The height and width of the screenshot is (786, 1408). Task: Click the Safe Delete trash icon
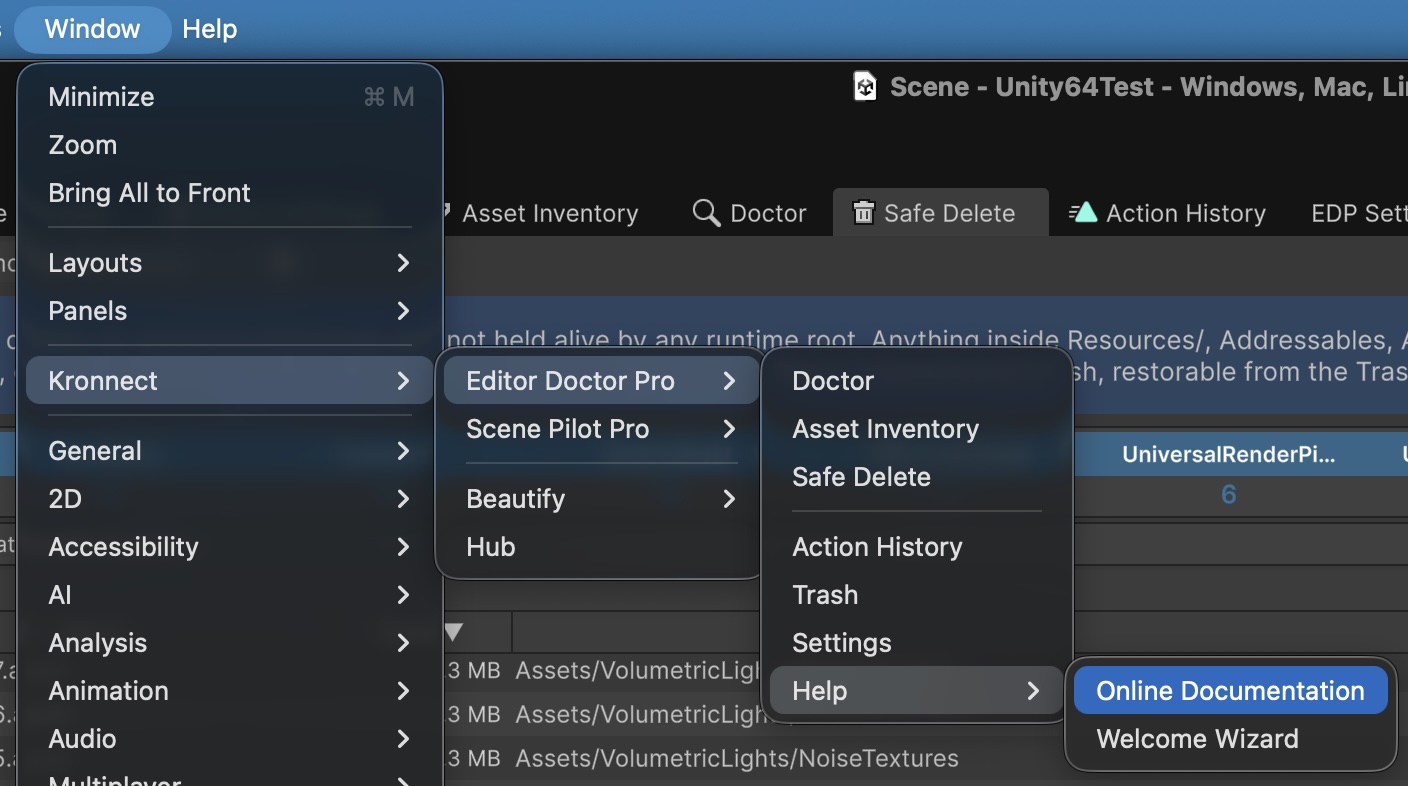coord(863,212)
